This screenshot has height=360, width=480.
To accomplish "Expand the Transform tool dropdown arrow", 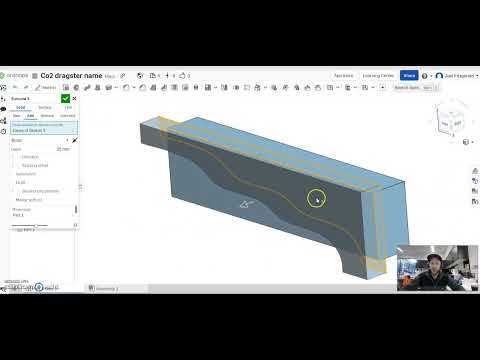I will pos(265,88).
